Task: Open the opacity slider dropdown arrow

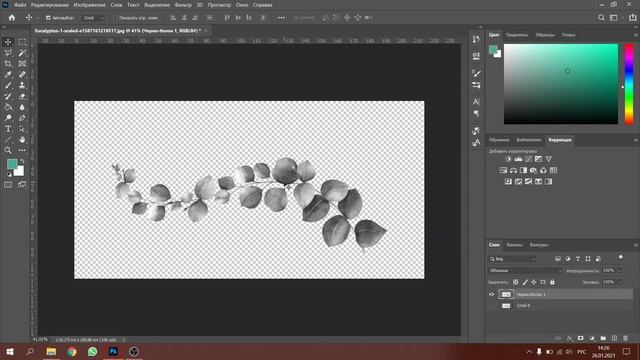Action: (619, 270)
